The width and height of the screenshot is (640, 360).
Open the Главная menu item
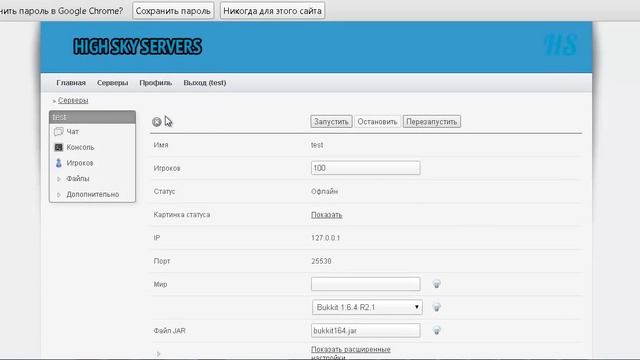71,83
